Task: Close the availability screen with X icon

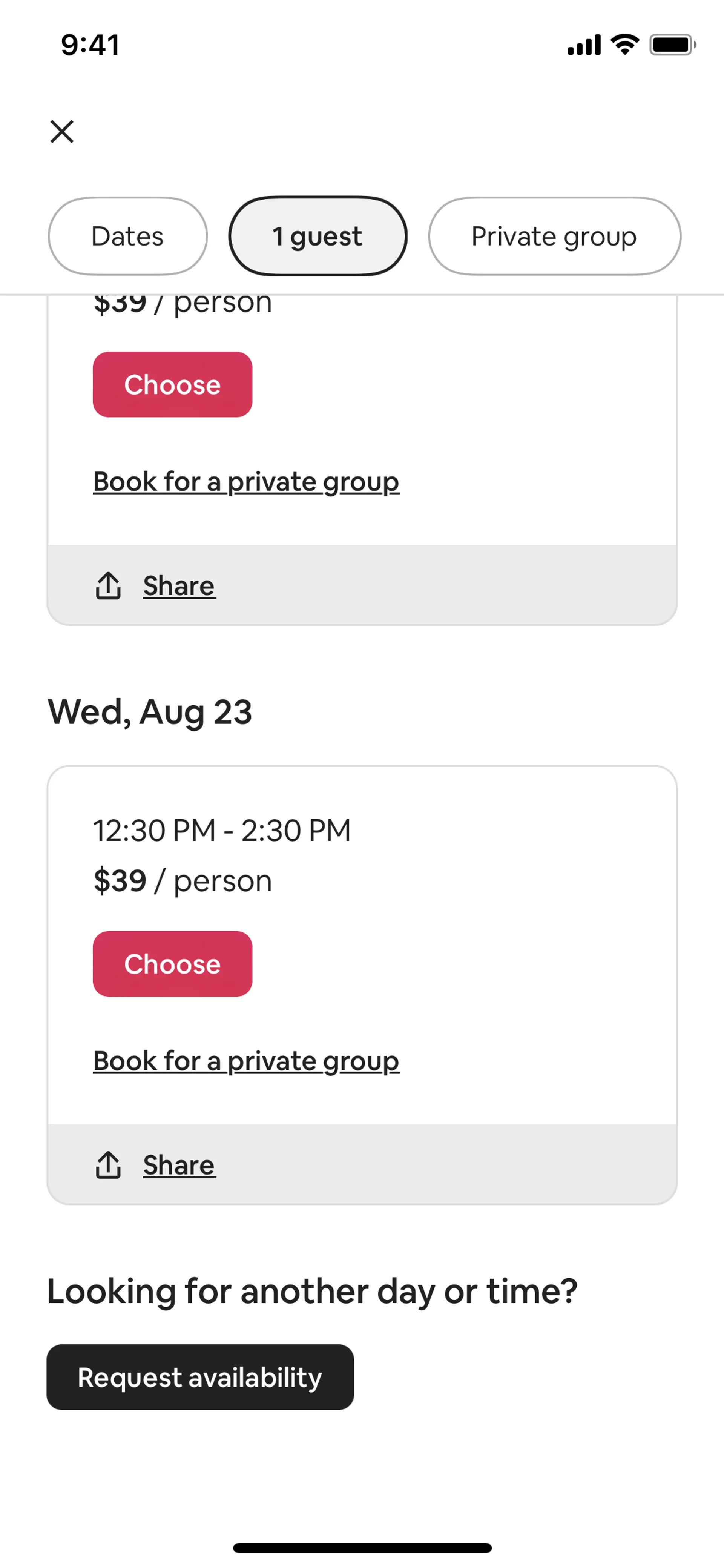Action: (x=62, y=132)
